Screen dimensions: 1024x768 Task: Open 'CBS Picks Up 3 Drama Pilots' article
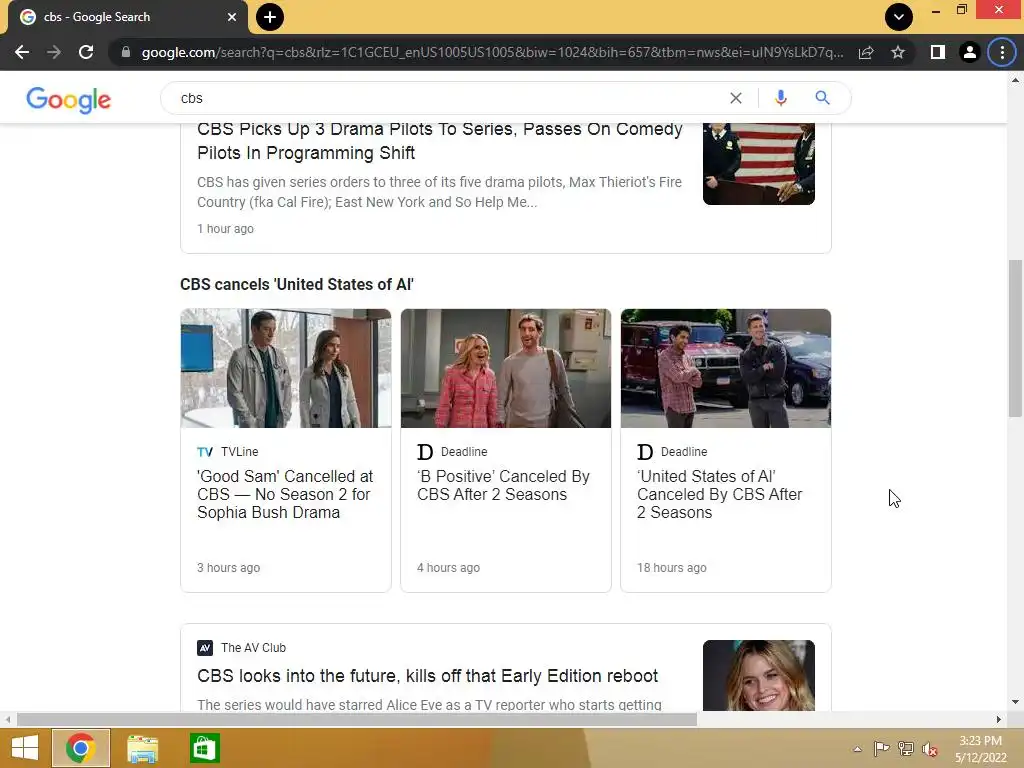(x=440, y=140)
